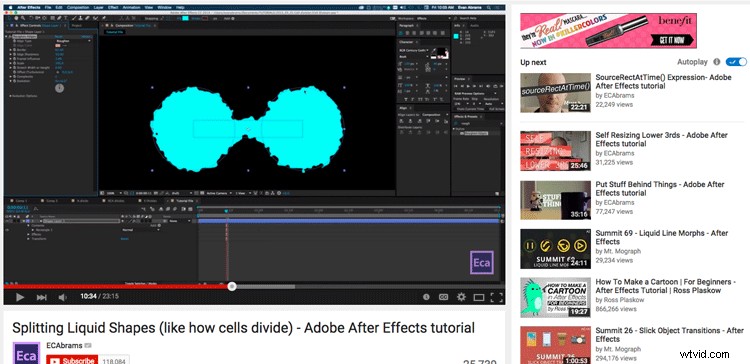Open SourceRectAtTime() Expression video link
The width and height of the screenshot is (750, 364).
click(663, 82)
